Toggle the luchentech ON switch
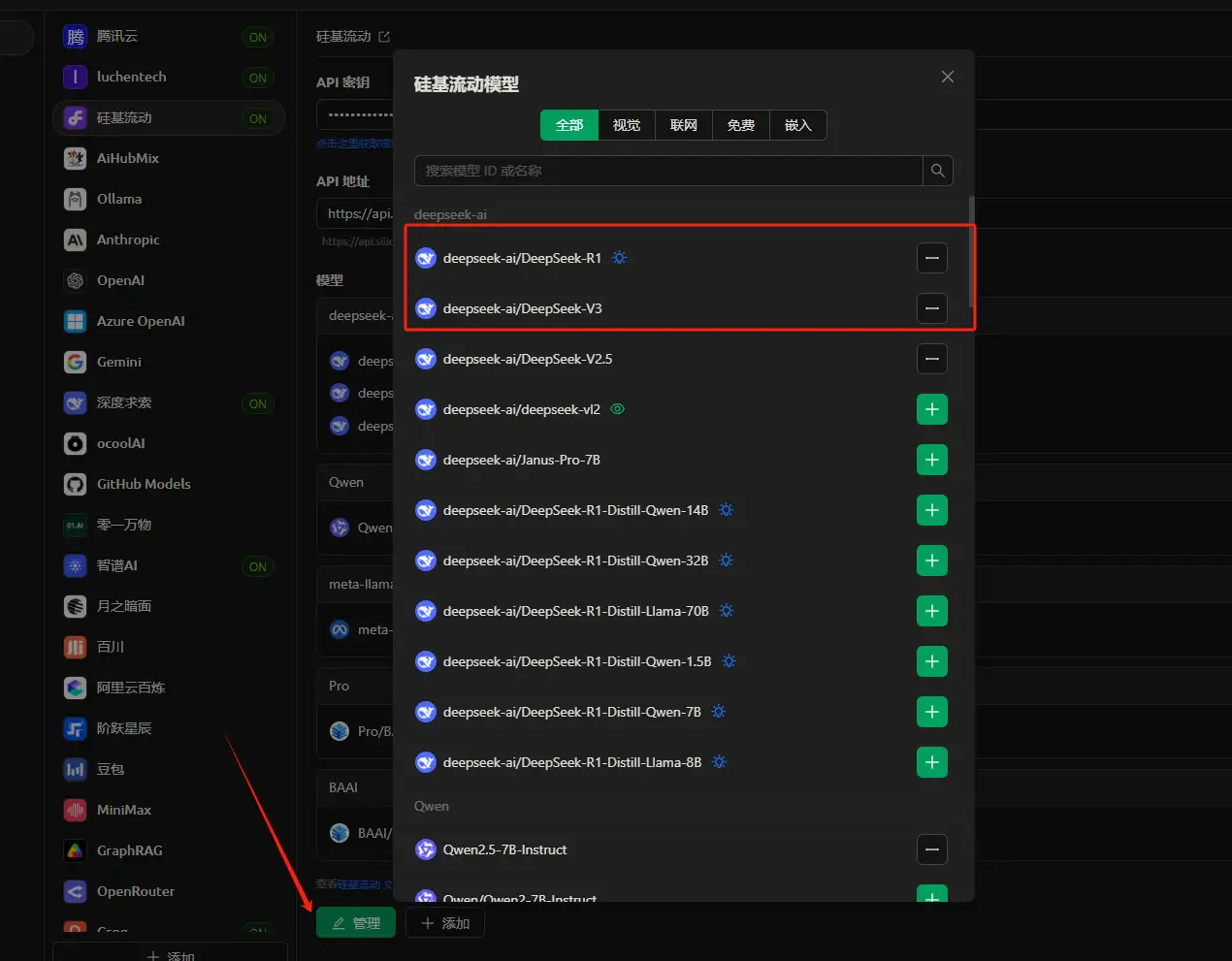This screenshot has width=1232, height=961. coord(257,77)
